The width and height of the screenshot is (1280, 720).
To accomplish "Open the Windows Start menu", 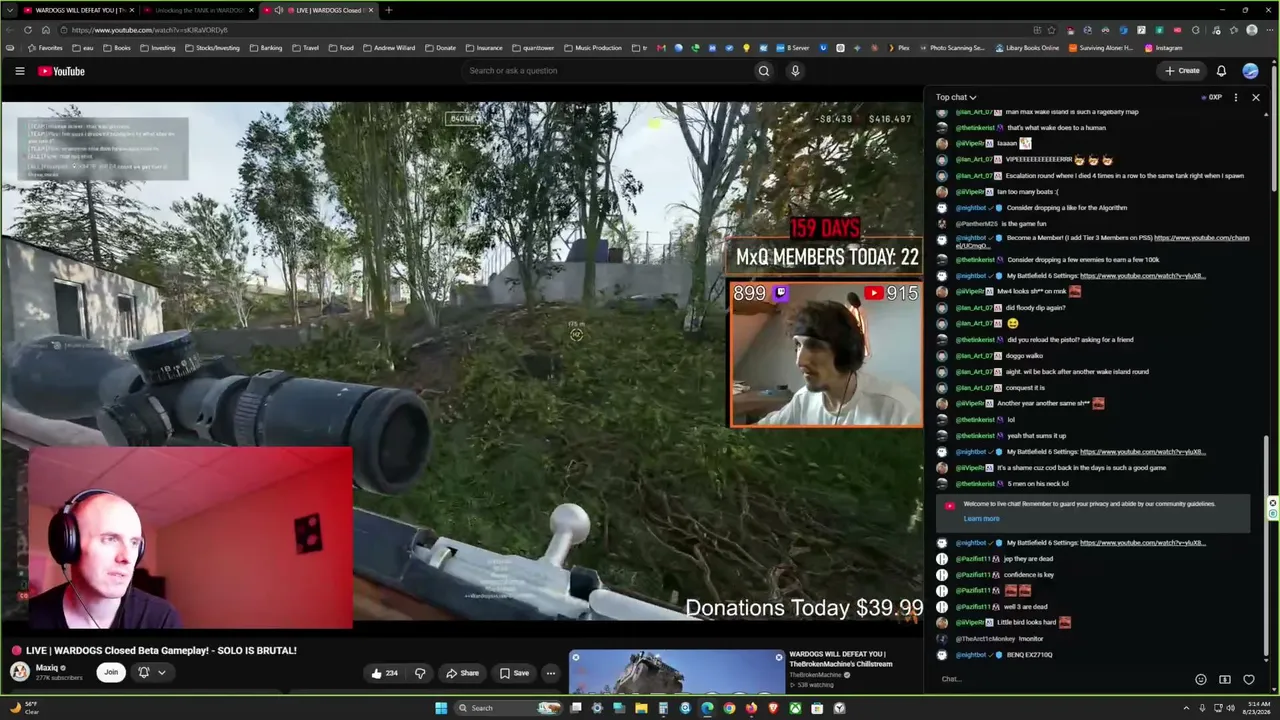I will pyautogui.click(x=441, y=708).
